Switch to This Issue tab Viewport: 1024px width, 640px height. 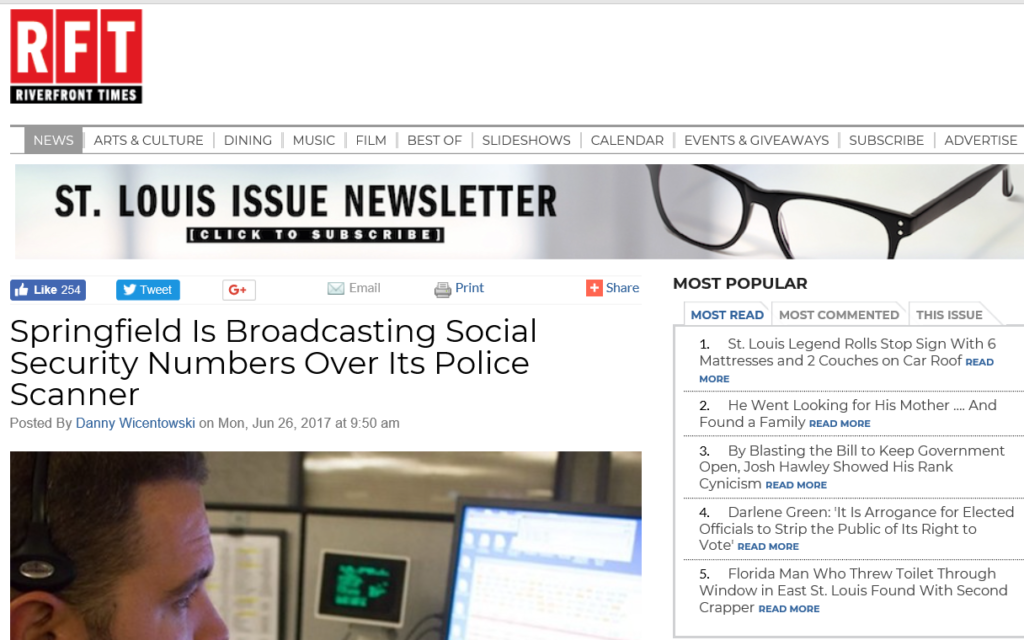[x=949, y=315]
